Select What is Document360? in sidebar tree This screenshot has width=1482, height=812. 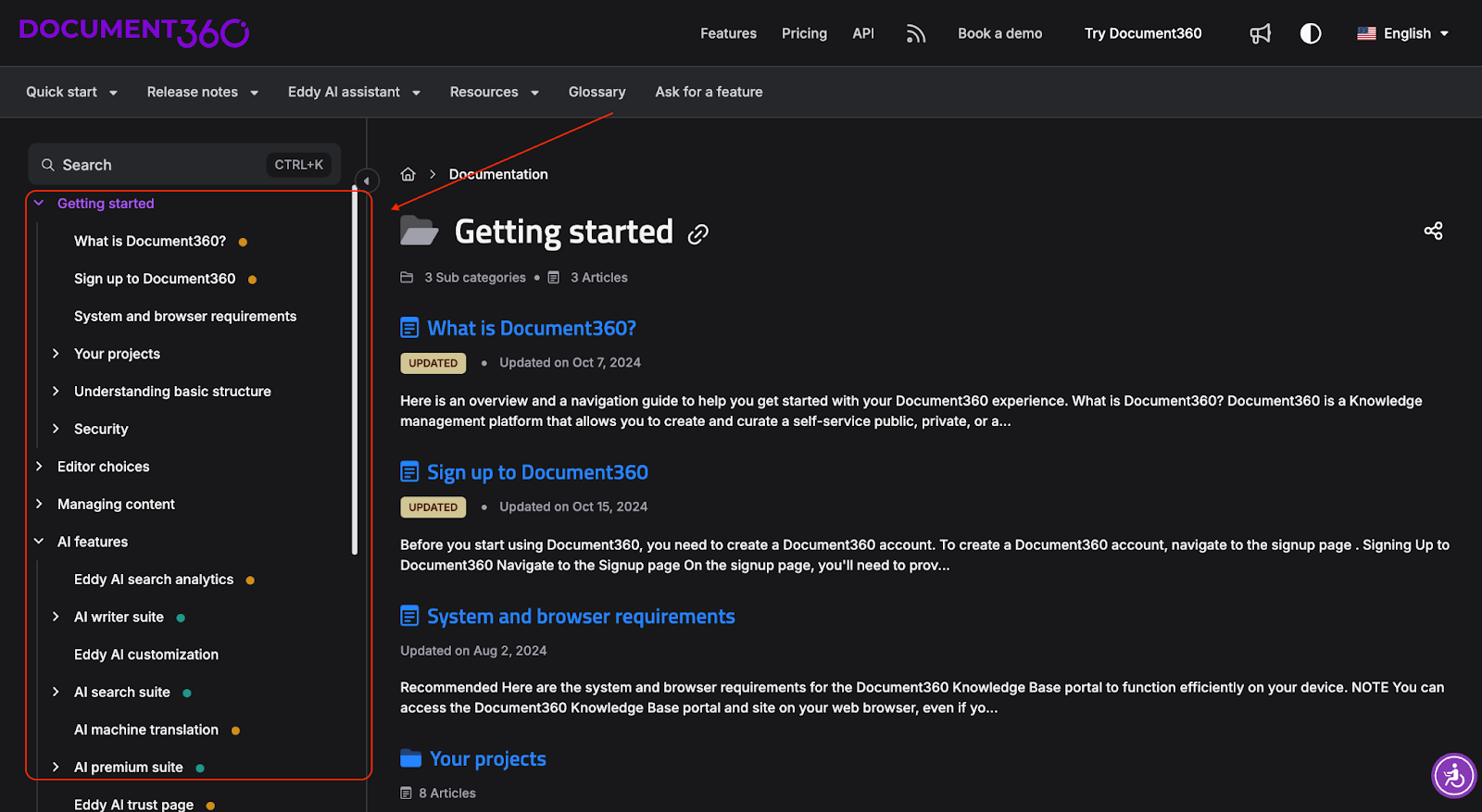[x=150, y=241]
